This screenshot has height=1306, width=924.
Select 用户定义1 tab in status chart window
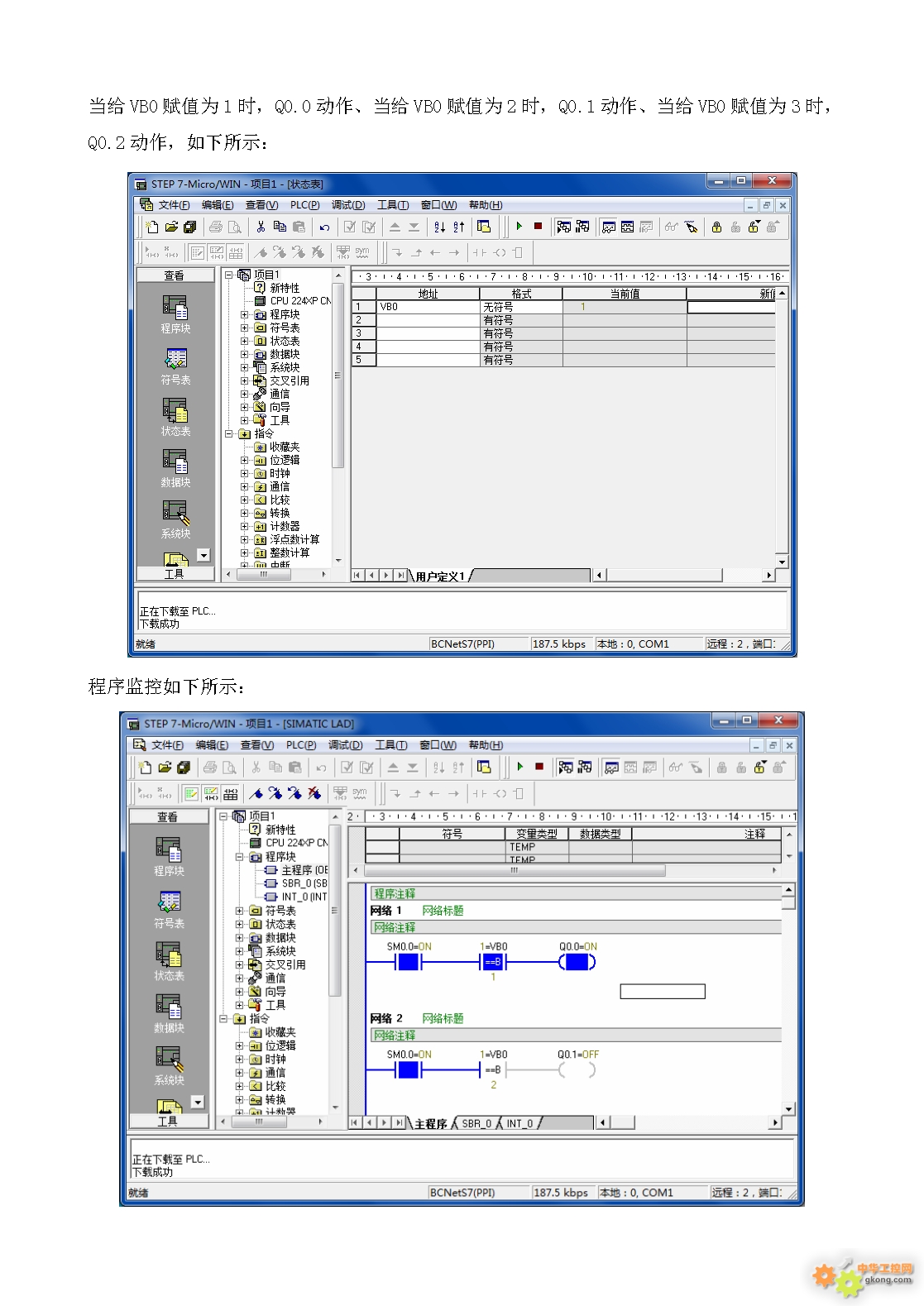pyautogui.click(x=440, y=576)
